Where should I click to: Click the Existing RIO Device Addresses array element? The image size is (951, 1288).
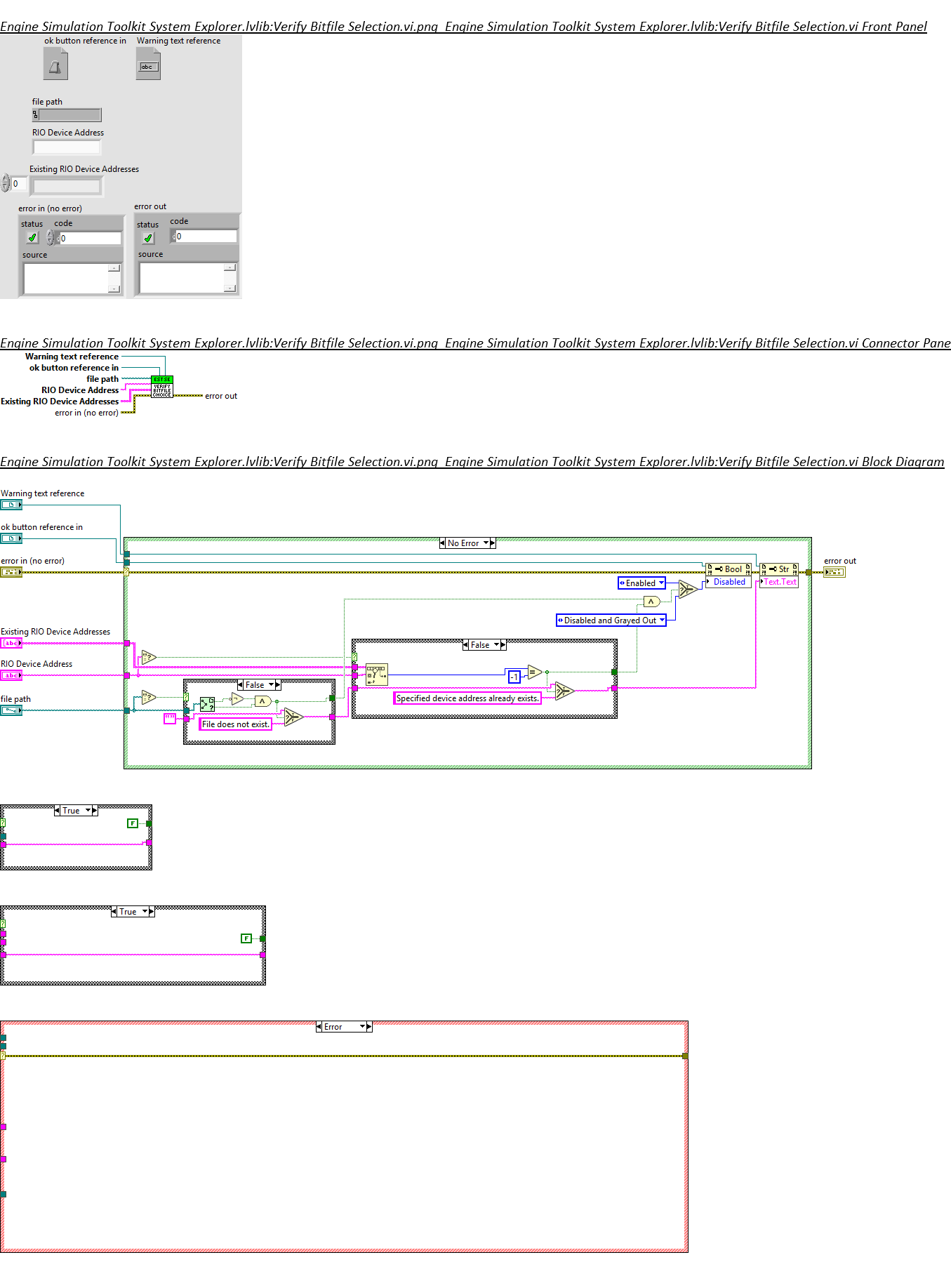[x=67, y=187]
